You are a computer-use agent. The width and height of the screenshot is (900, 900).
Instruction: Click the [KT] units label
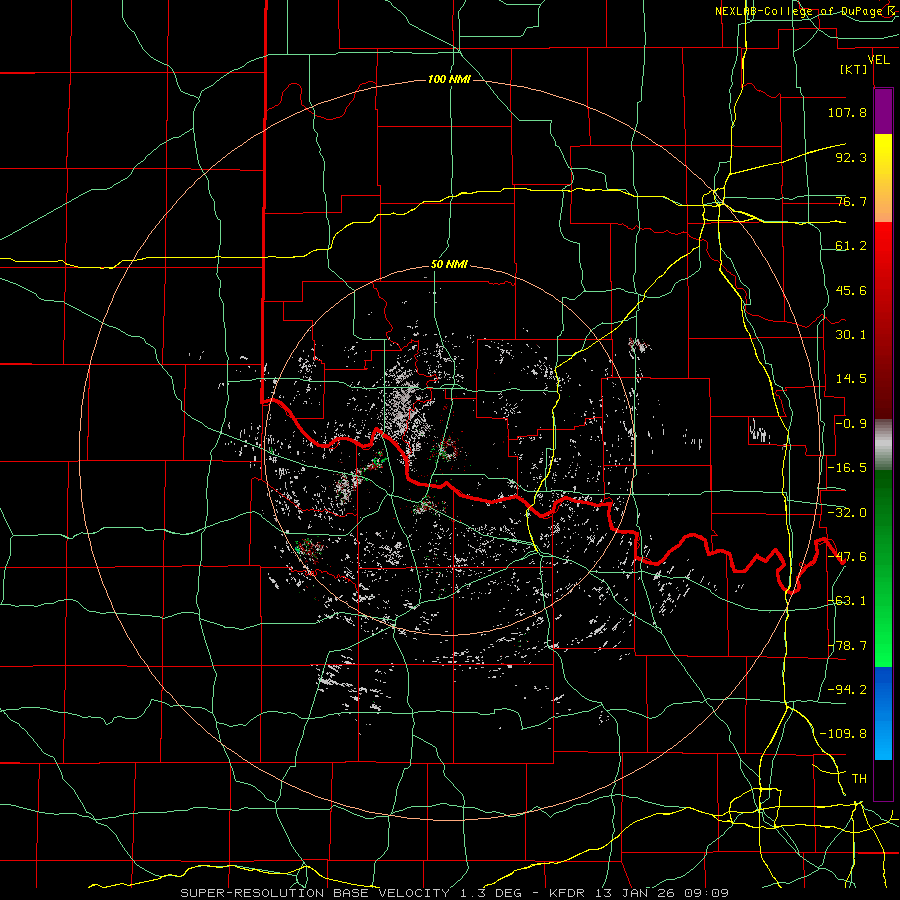pos(853,69)
